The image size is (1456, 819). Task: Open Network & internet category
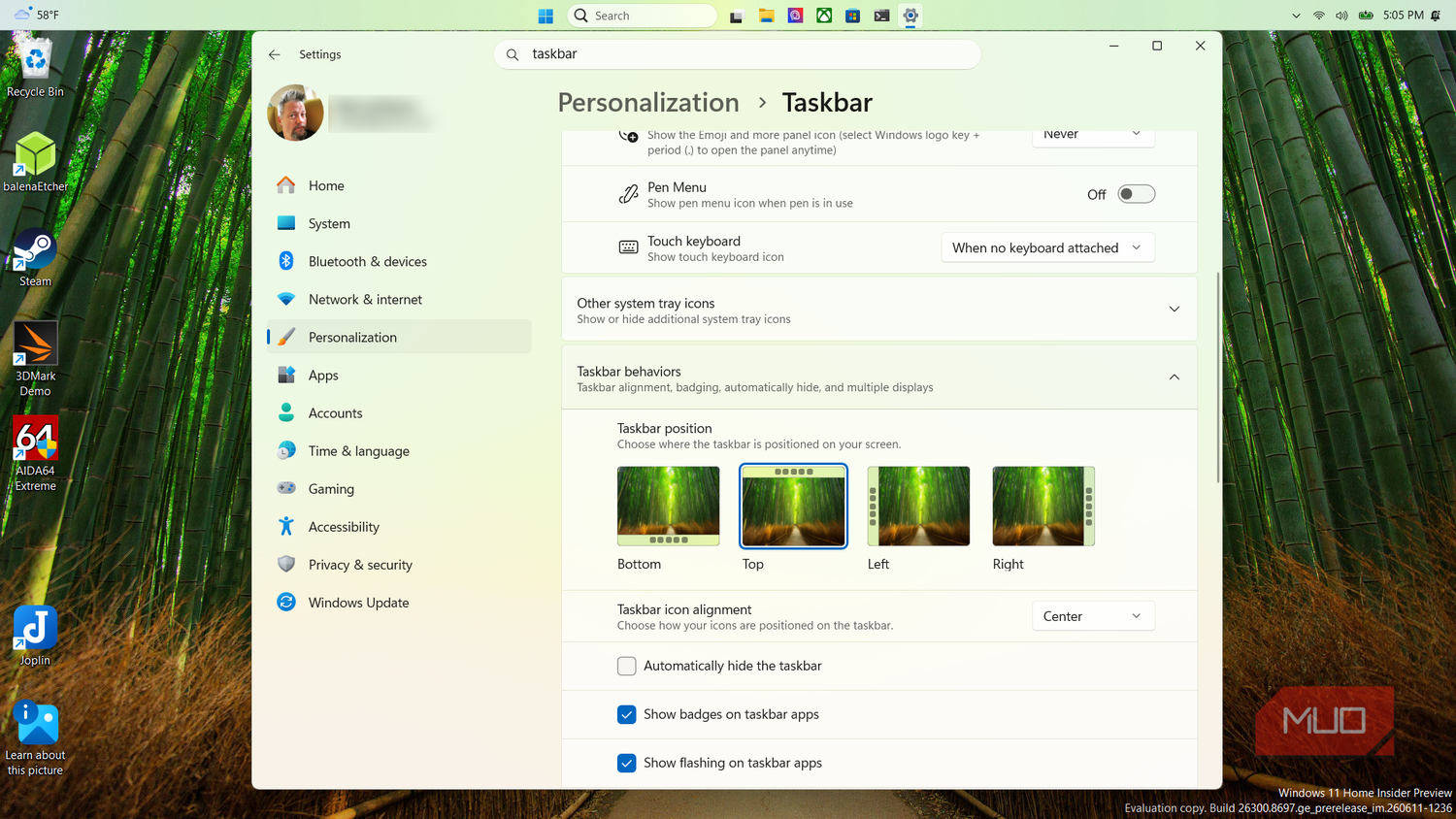399,299
